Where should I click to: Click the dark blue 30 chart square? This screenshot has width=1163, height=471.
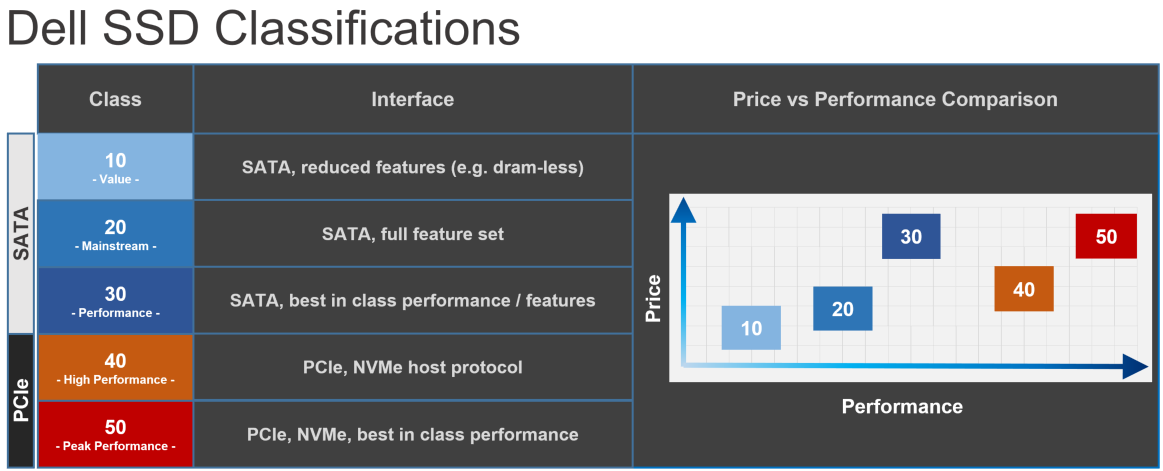(x=910, y=237)
